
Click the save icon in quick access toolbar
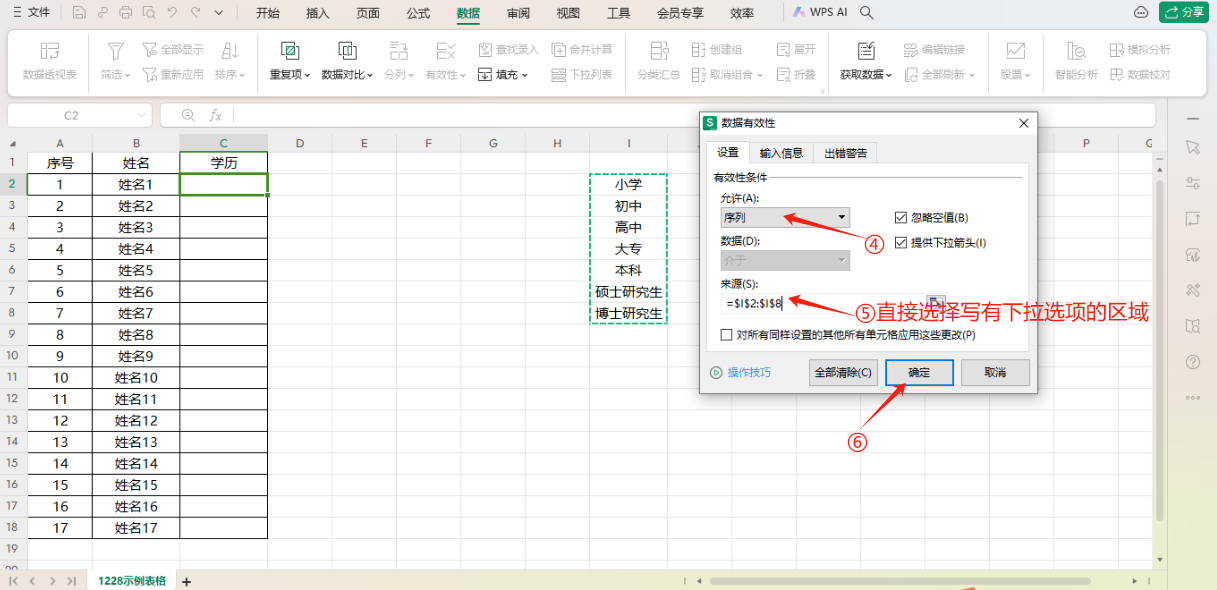coord(78,13)
